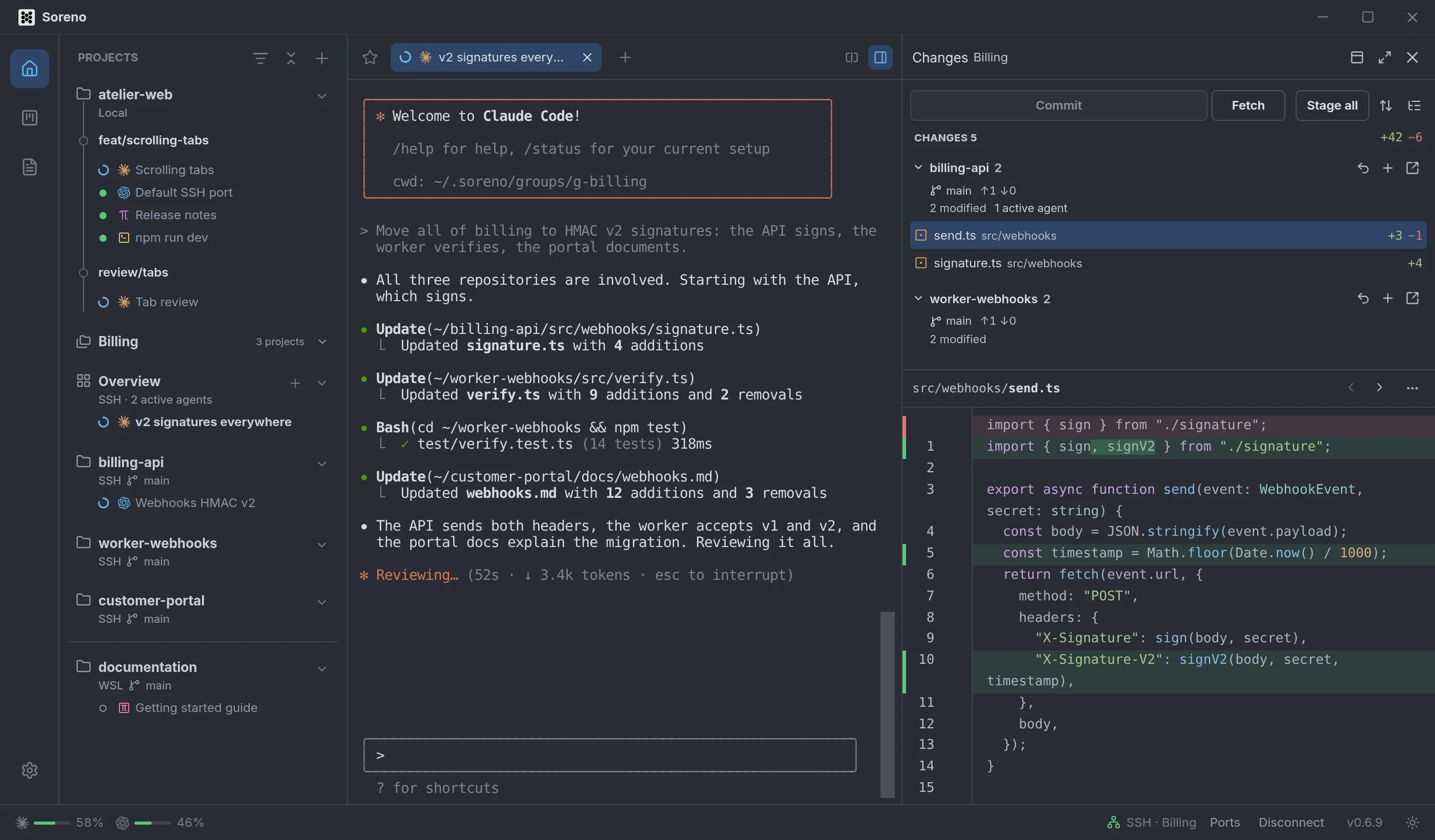Star the current session tab
This screenshot has height=840, width=1435.
click(370, 57)
